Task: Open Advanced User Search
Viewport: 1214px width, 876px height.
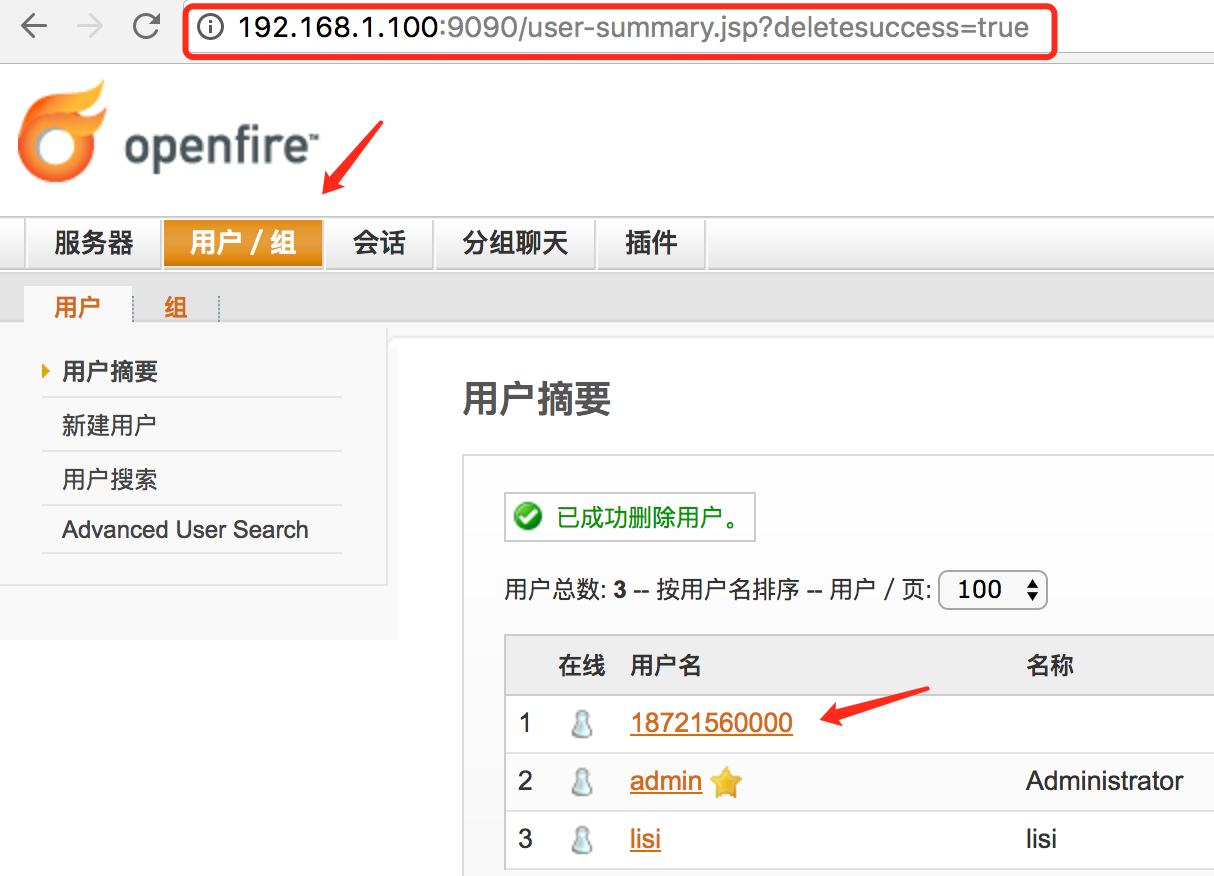Action: 184,529
